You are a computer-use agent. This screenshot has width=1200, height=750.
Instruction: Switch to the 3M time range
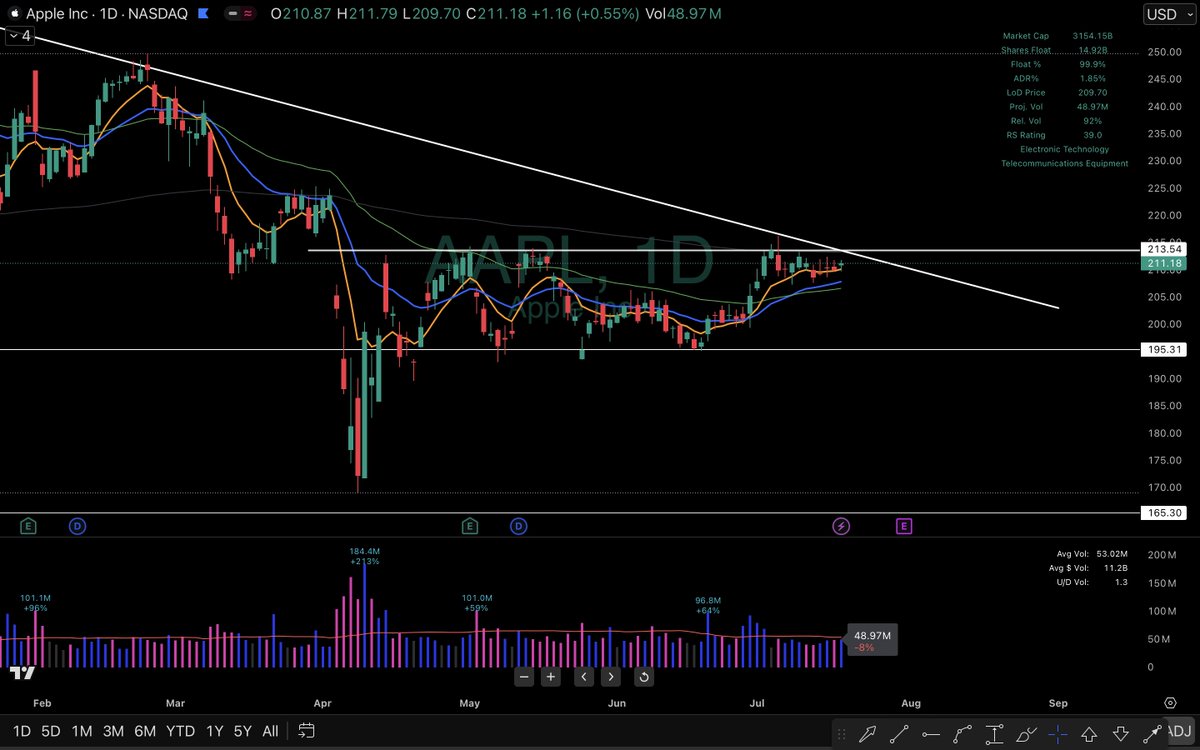pos(113,731)
